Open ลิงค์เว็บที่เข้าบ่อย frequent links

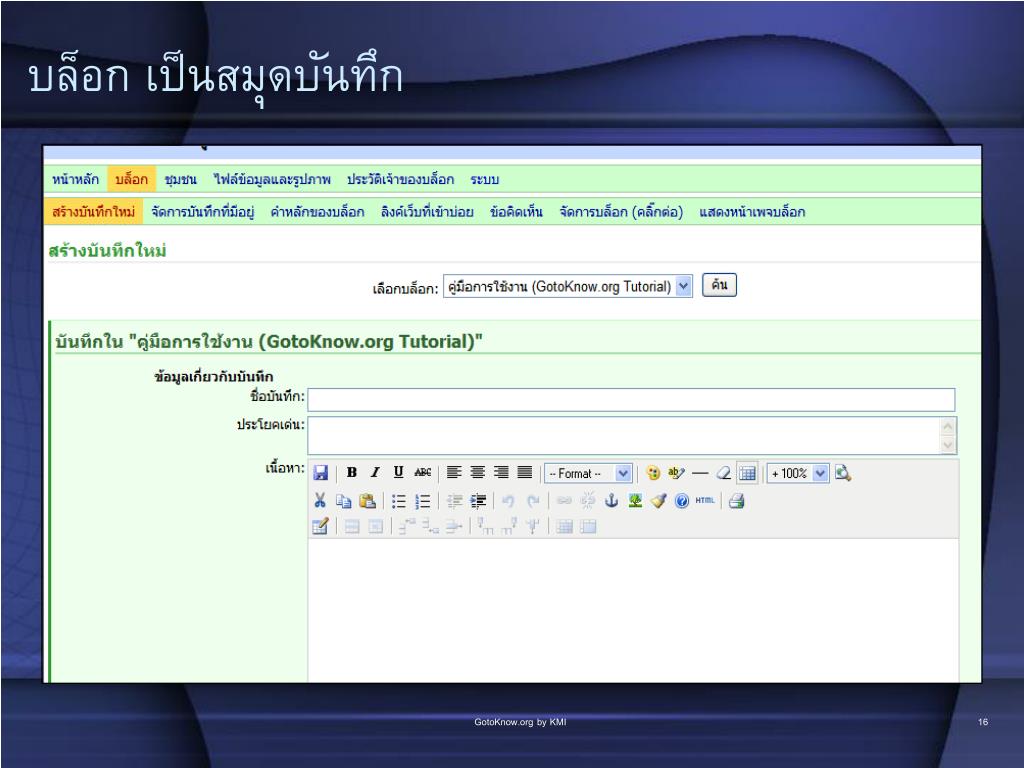pos(427,212)
